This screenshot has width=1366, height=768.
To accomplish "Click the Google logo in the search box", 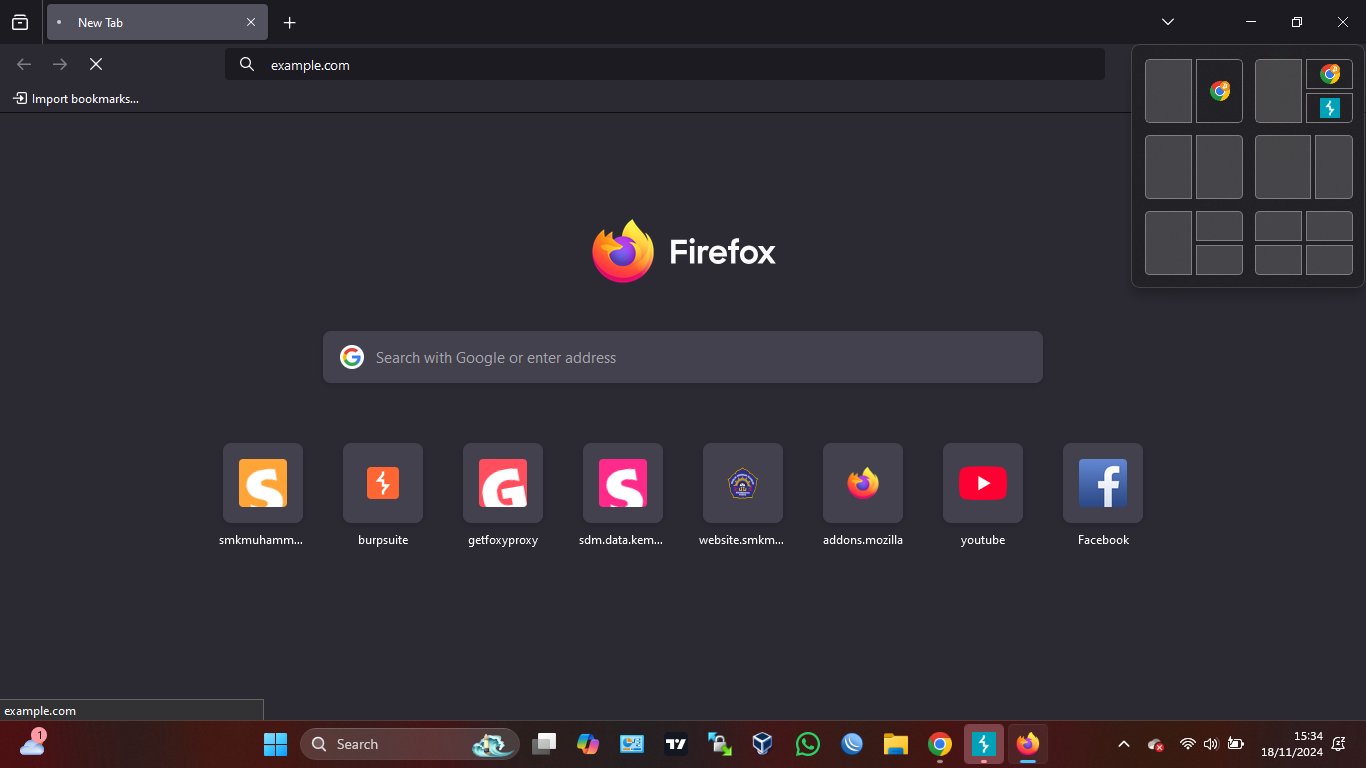I will tap(352, 357).
